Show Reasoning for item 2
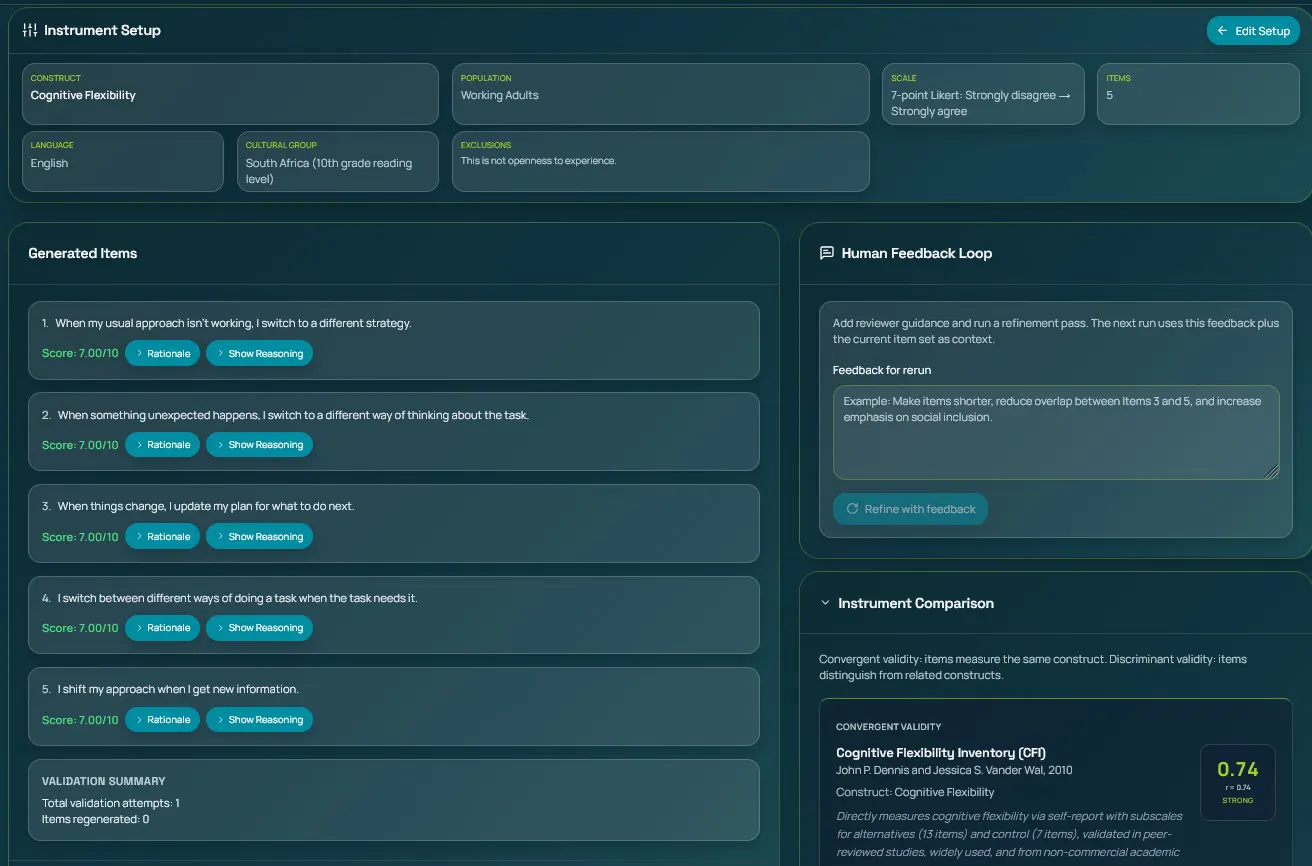Viewport: 1312px width, 866px height. (x=259, y=445)
